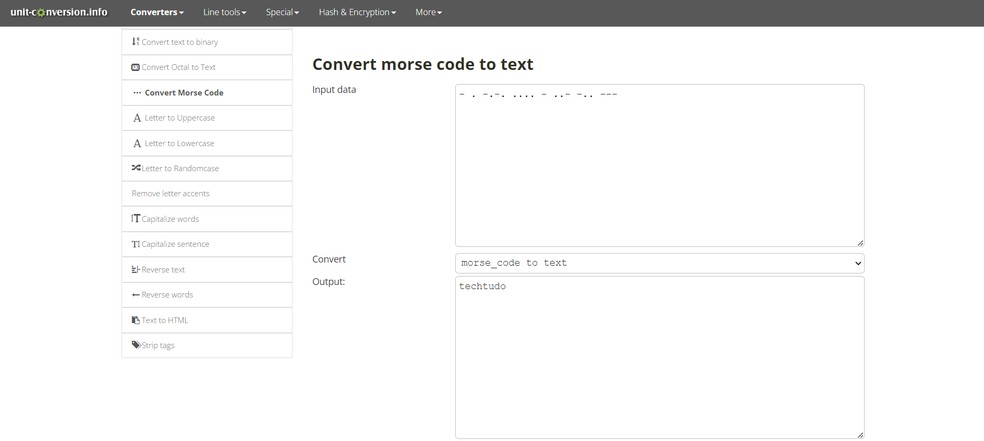
Task: Click the Letter to Uppercase icon
Action: coord(137,118)
